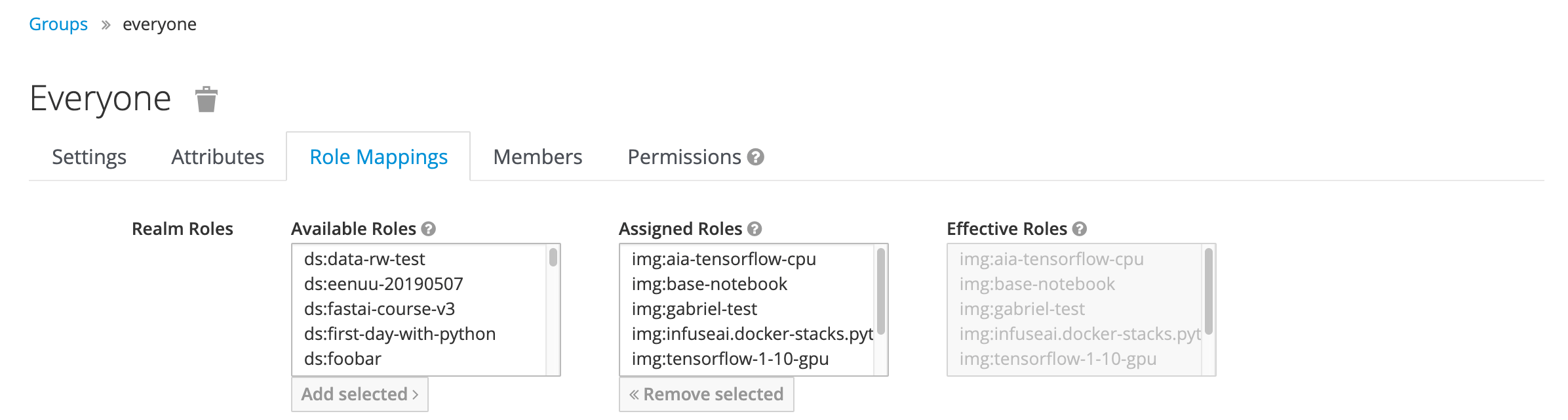The width and height of the screenshot is (1568, 420).
Task: Click Remove selected button
Action: [x=706, y=394]
